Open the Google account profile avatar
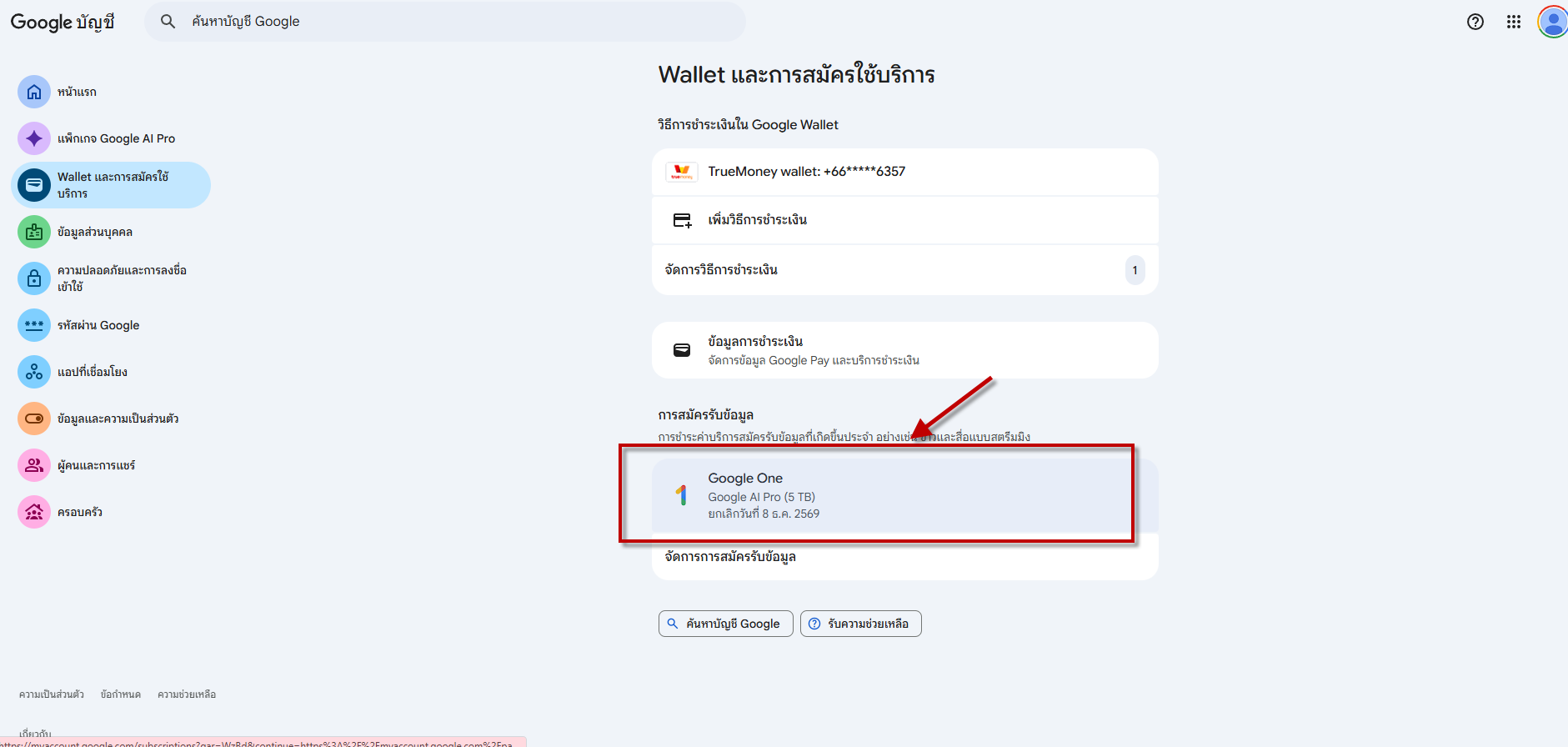Image resolution: width=1568 pixels, height=747 pixels. coord(1552,22)
